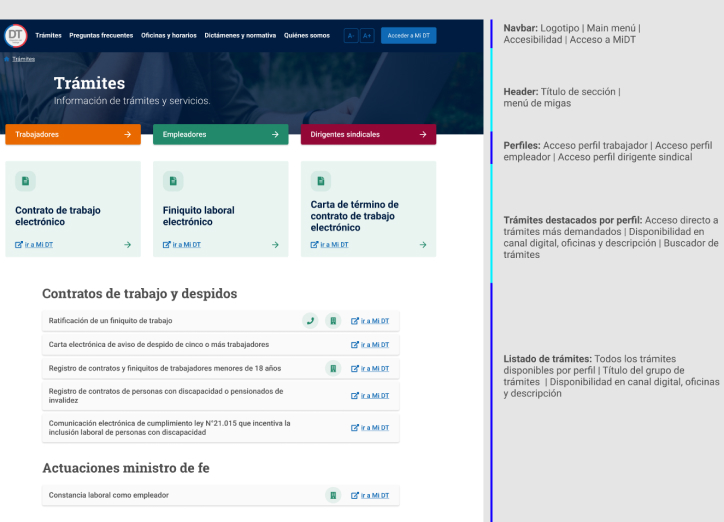Click Listado de trámites annotation

click(x=611, y=376)
